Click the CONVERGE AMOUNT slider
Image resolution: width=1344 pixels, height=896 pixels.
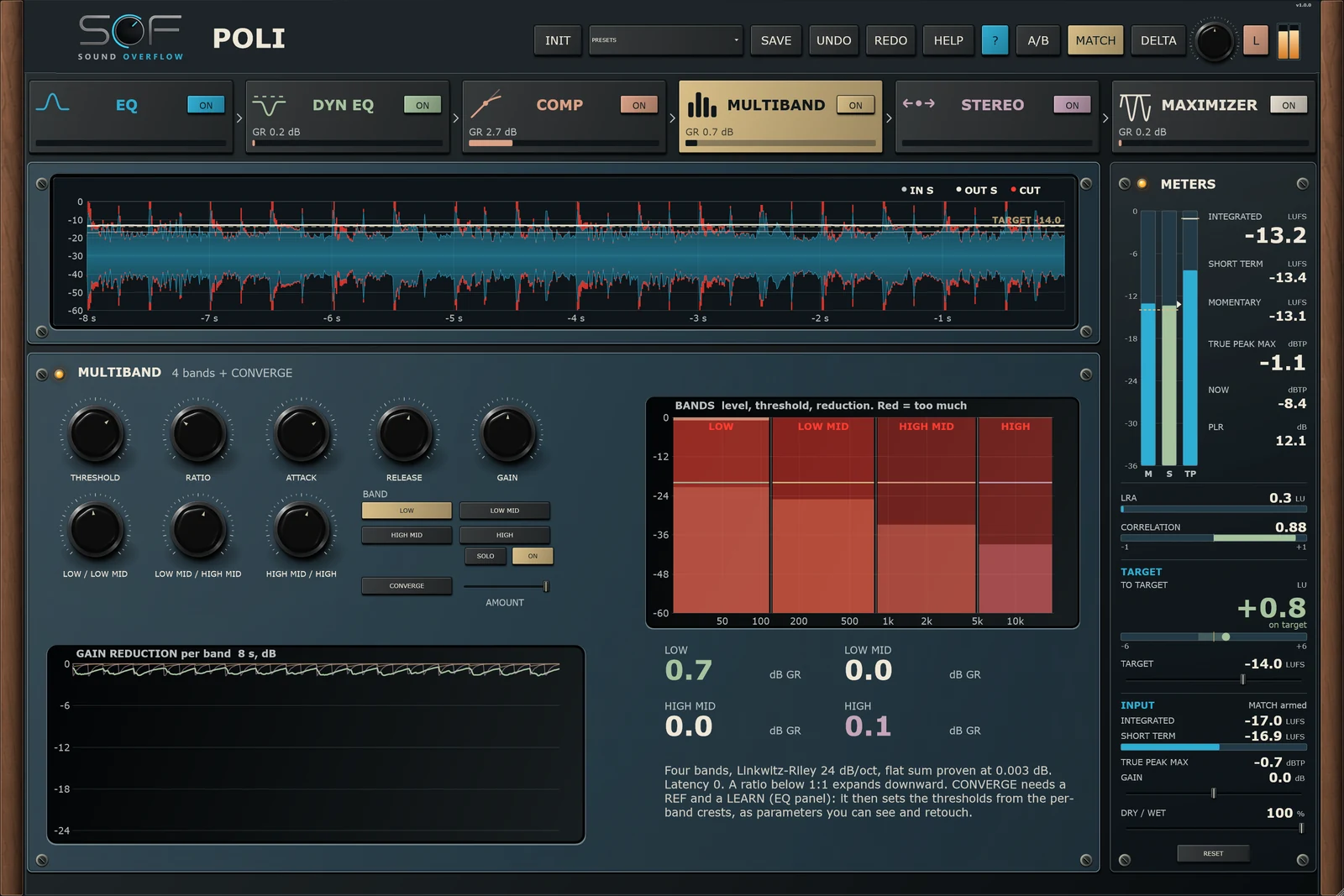coord(507,586)
